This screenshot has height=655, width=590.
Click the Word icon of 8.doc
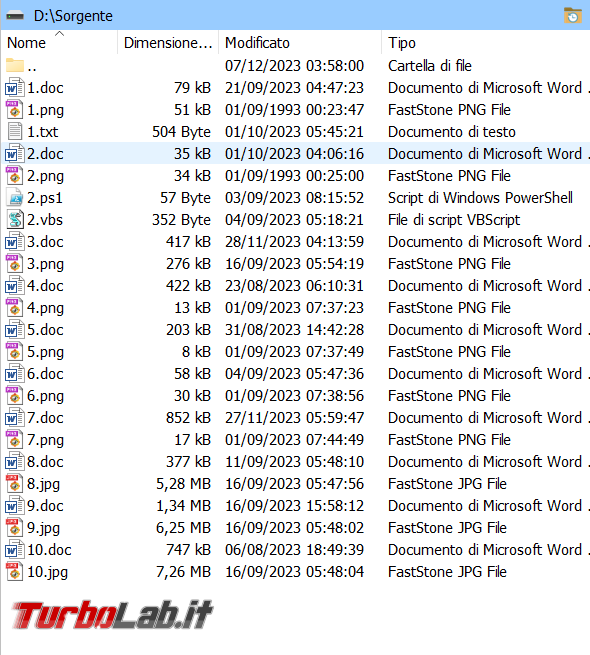click(15, 462)
